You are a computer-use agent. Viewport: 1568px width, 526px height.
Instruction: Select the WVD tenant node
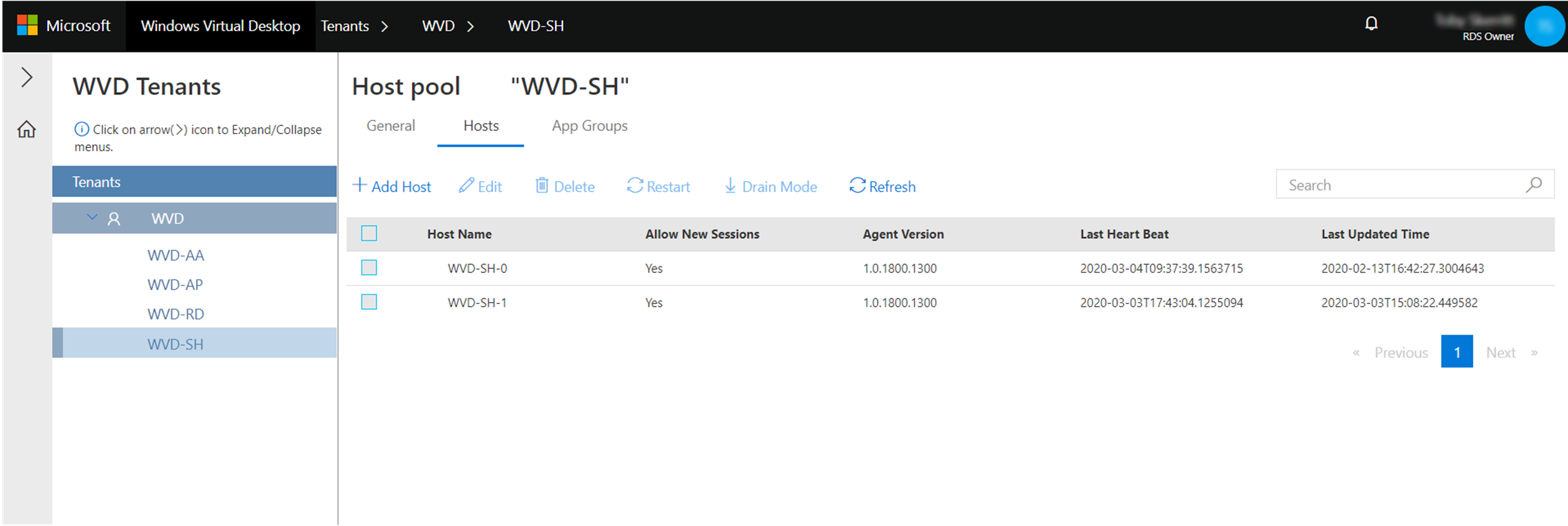pos(195,219)
